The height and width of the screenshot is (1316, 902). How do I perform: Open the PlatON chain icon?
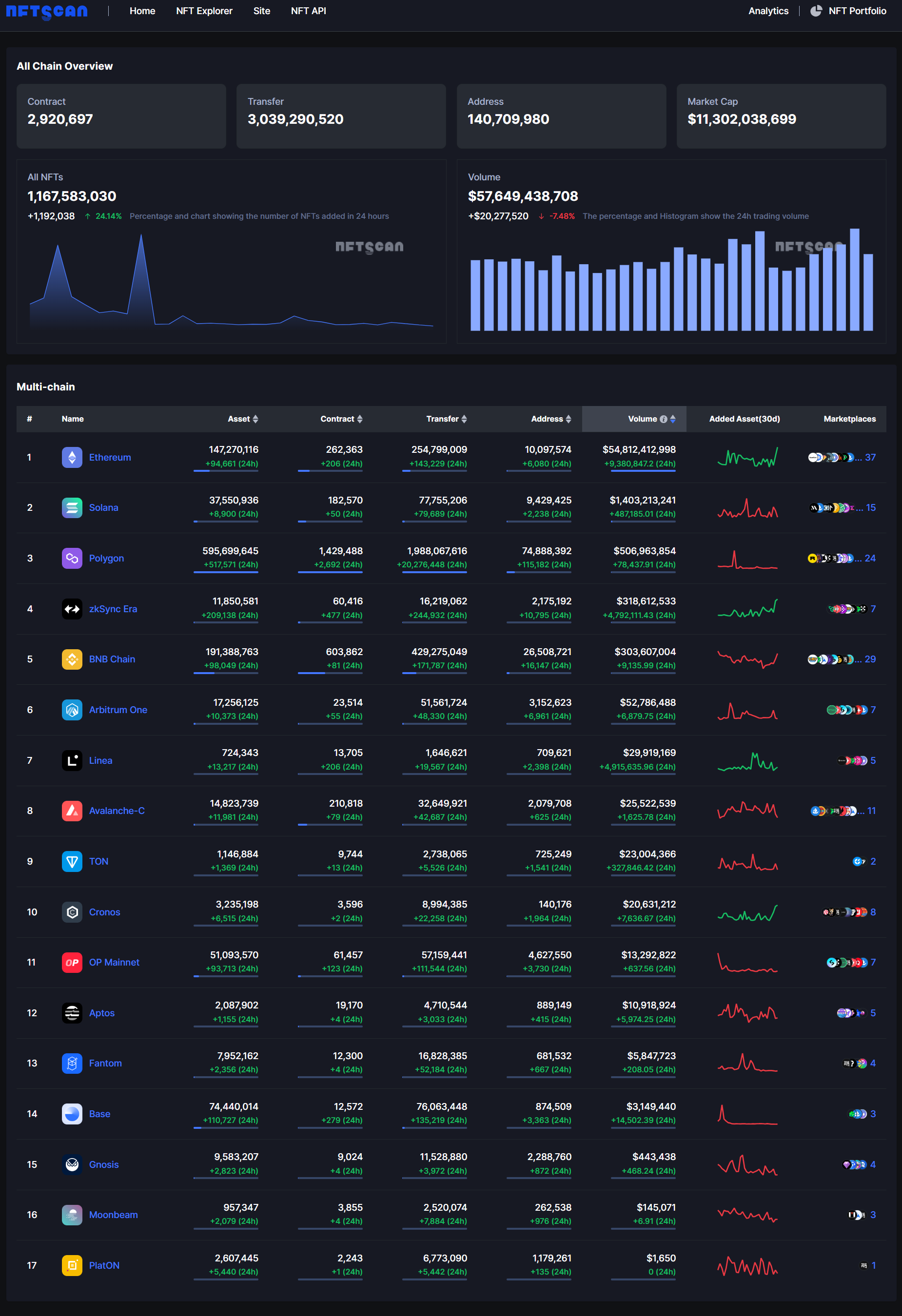tap(72, 1265)
